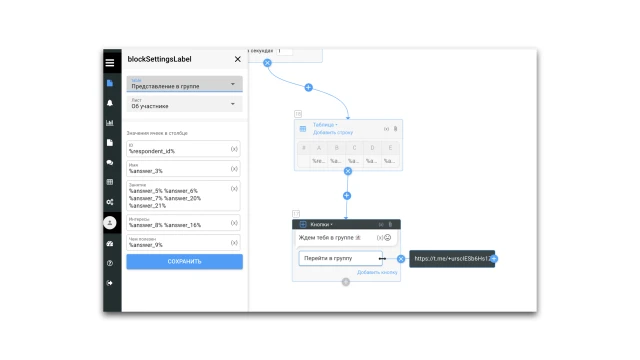This screenshot has width=640, height=360.
Task: Select column B header in table block
Action: pos(336,148)
